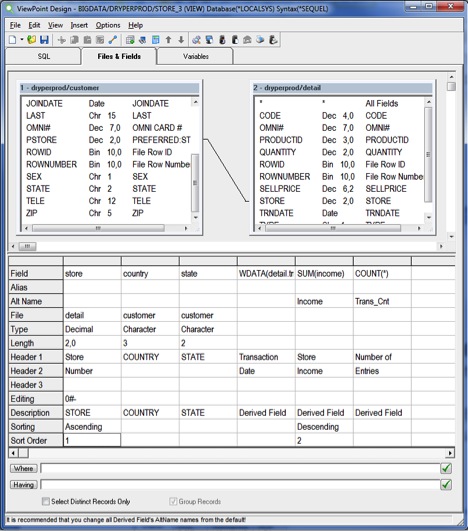
Task: Click the stacked files toolbar icon
Action: 143,40
